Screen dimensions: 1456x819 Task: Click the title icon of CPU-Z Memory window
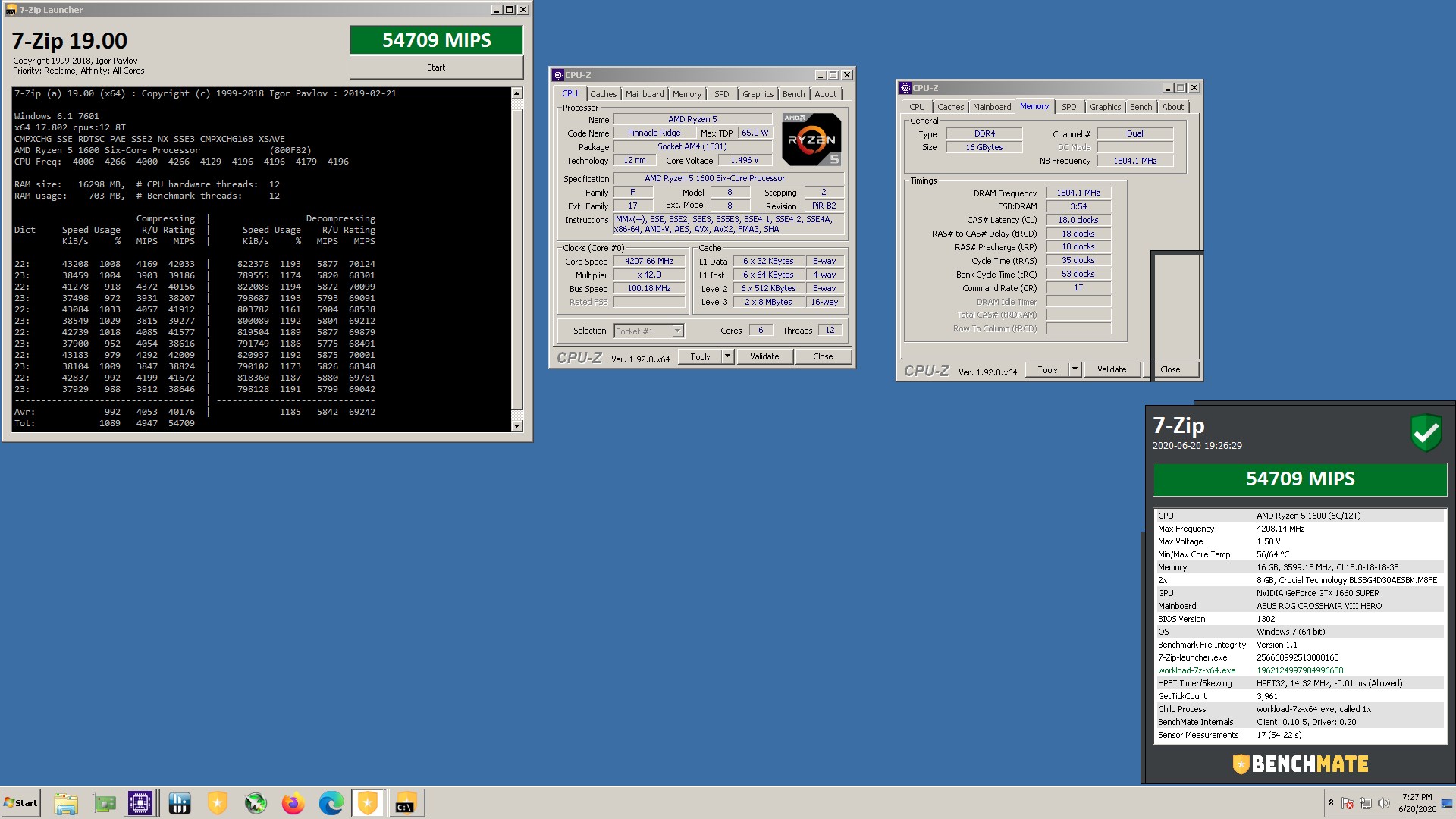click(905, 88)
